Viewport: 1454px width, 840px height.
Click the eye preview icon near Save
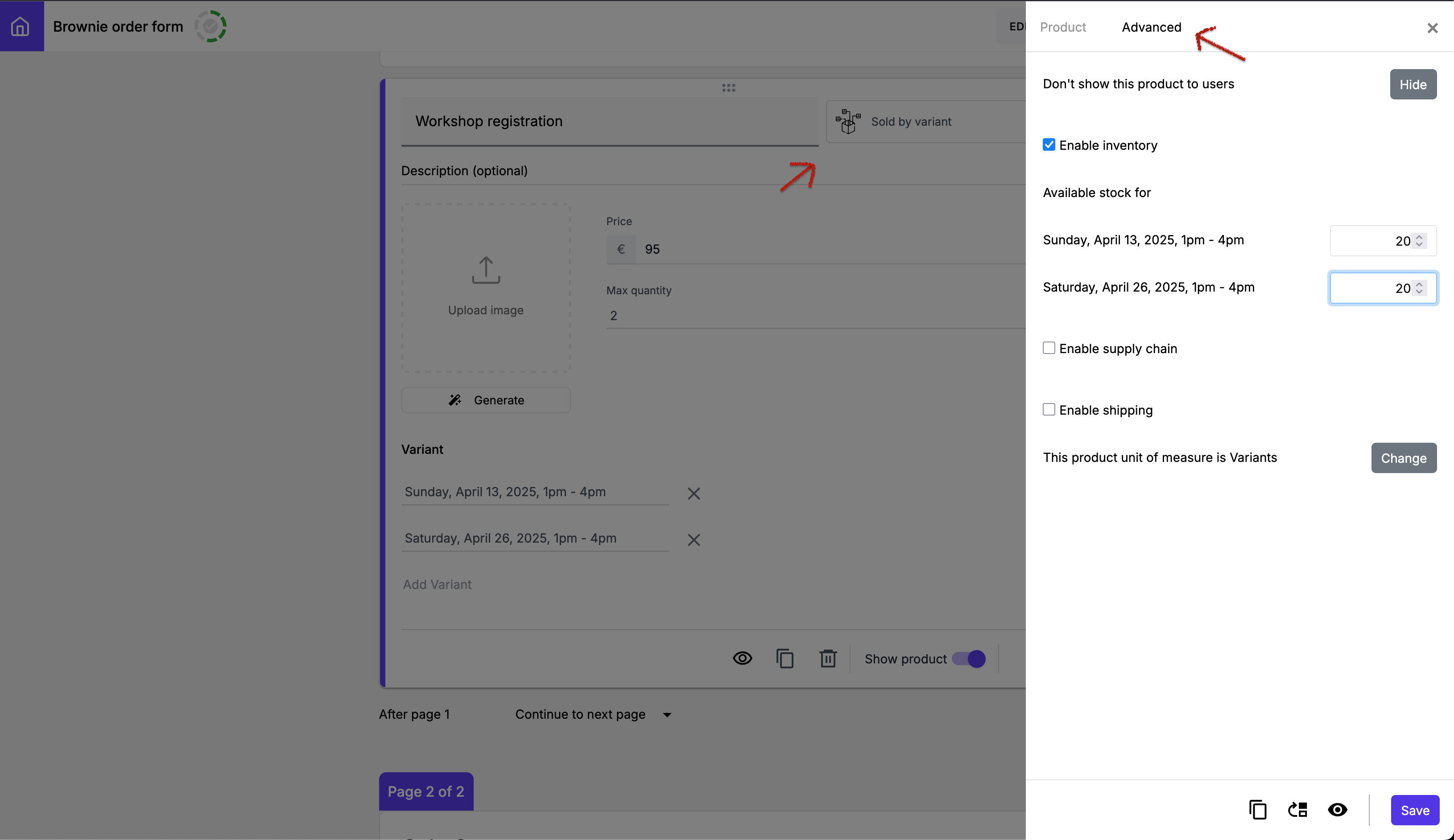pyautogui.click(x=1338, y=809)
